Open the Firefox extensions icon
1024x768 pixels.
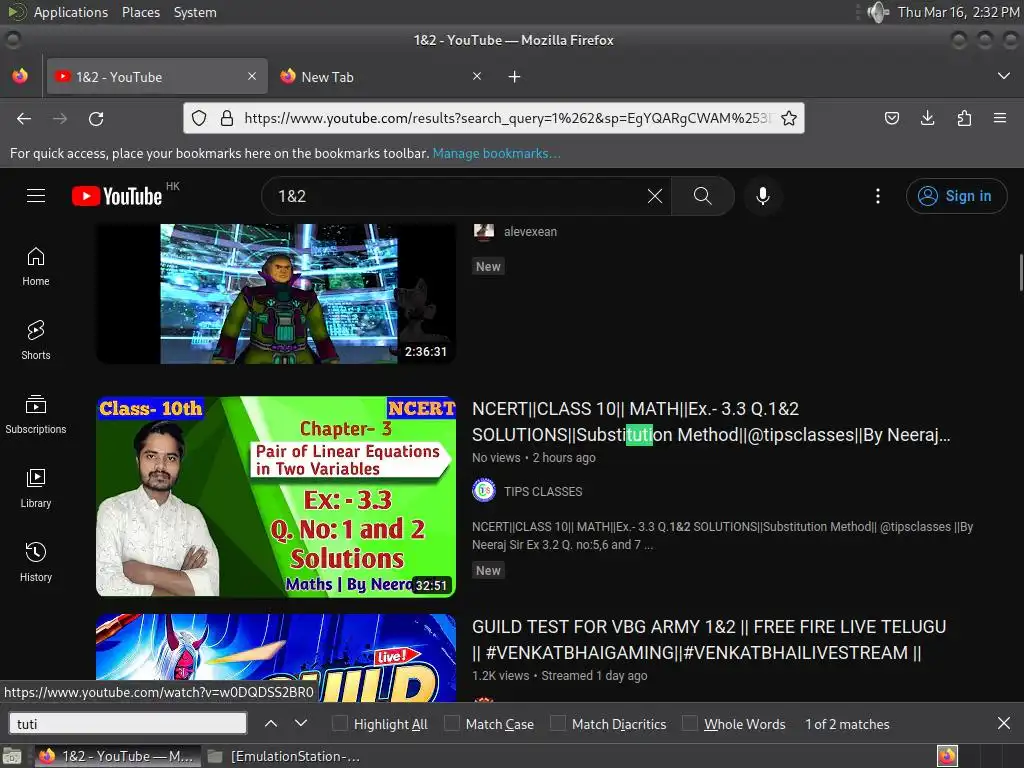click(964, 118)
